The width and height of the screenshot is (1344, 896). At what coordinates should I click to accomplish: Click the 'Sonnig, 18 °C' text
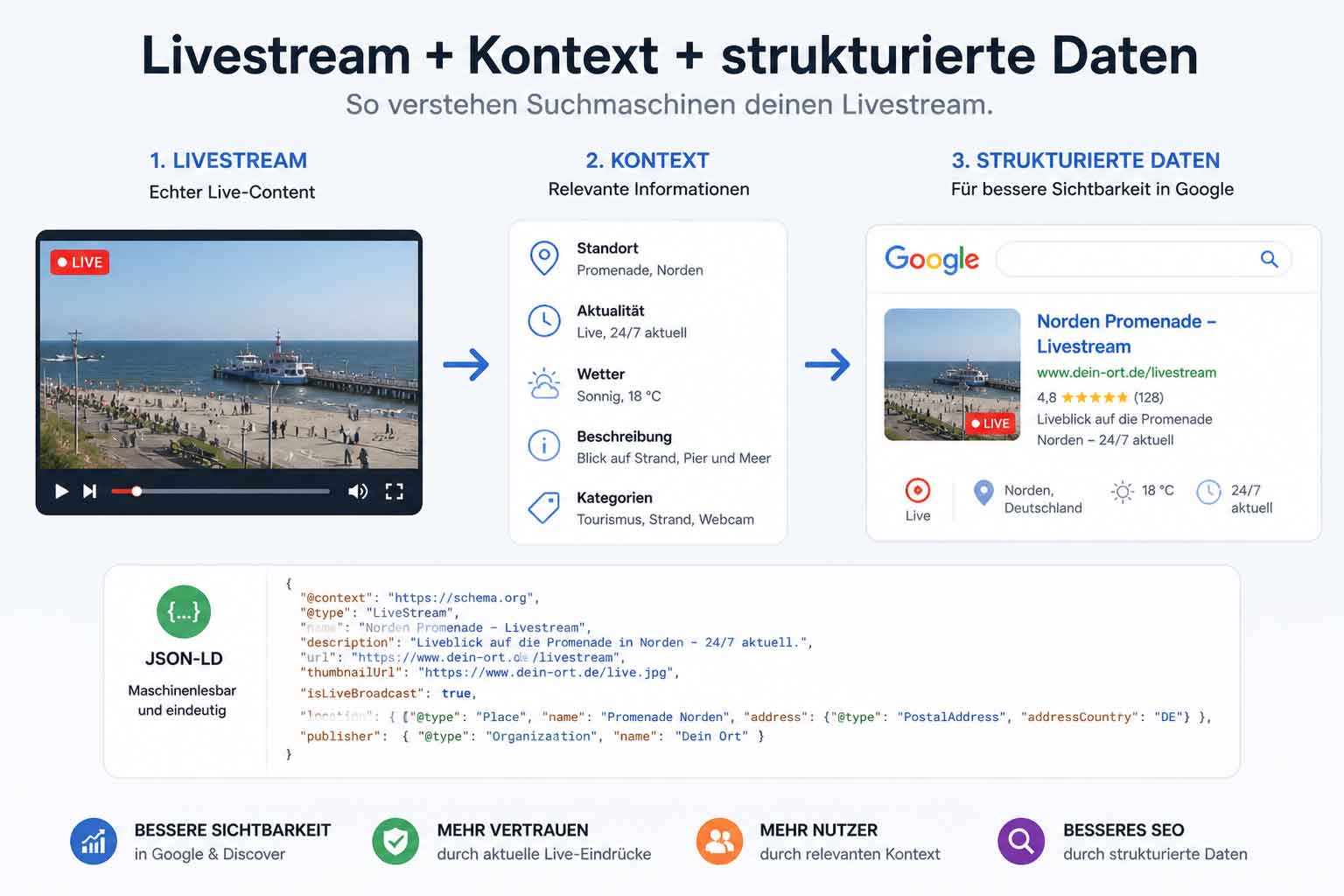619,396
